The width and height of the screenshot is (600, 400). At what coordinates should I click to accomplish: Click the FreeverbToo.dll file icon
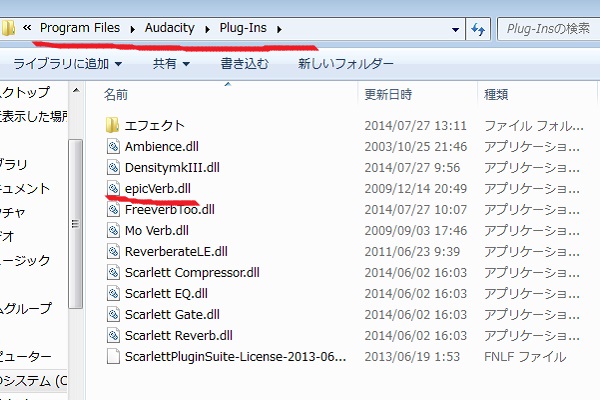tap(113, 209)
